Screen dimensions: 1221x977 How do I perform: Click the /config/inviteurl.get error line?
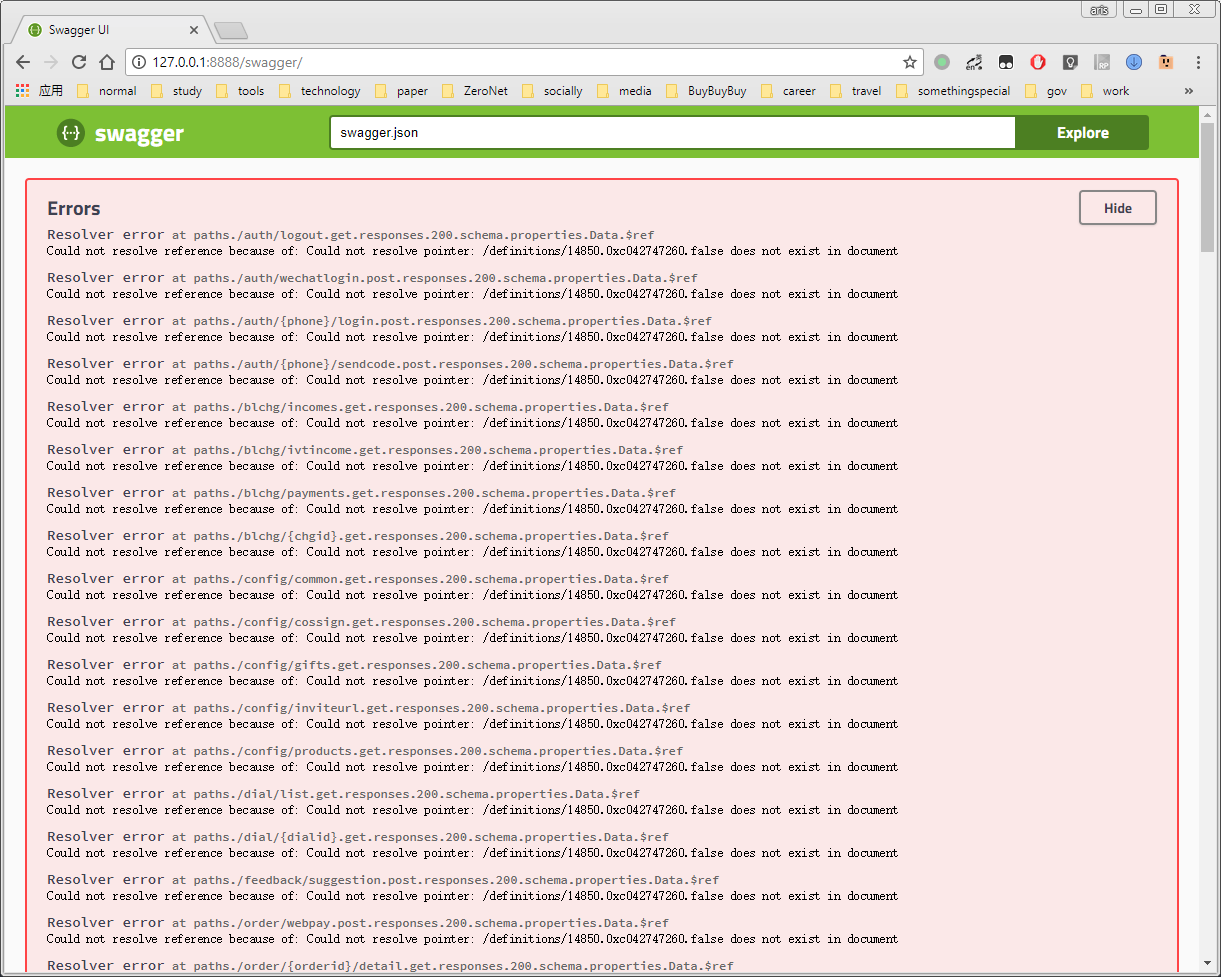point(368,708)
